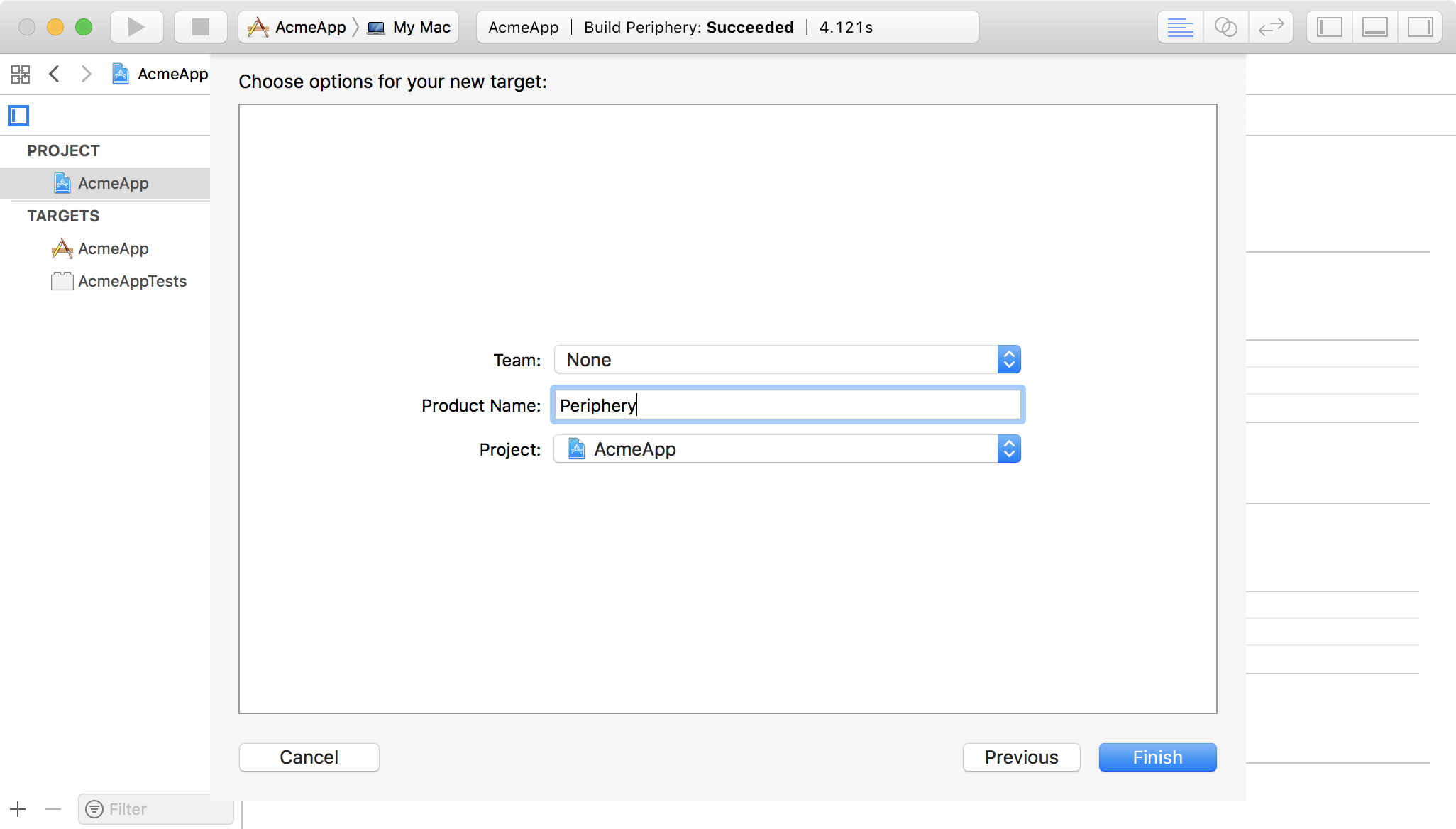The image size is (1456, 829).
Task: Click the AcmeAppTests target icon
Action: (x=61, y=281)
